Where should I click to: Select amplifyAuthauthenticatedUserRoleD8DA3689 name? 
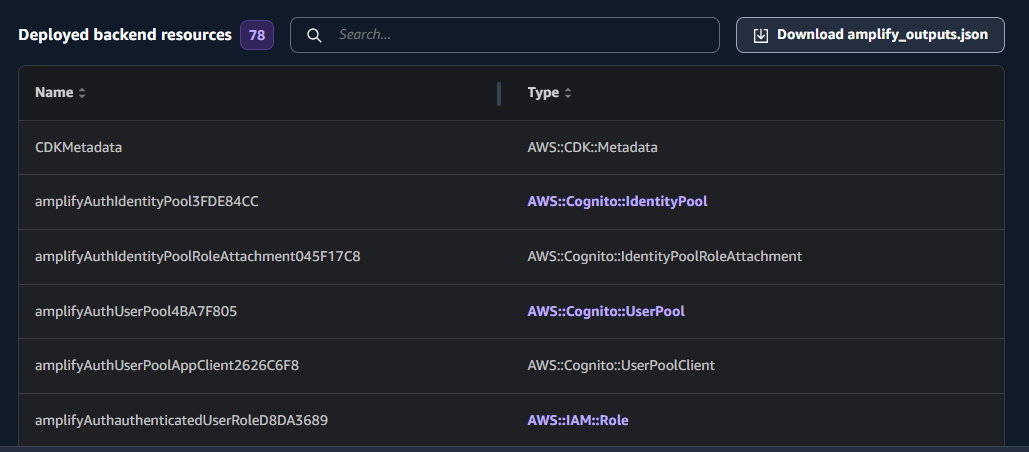point(181,420)
